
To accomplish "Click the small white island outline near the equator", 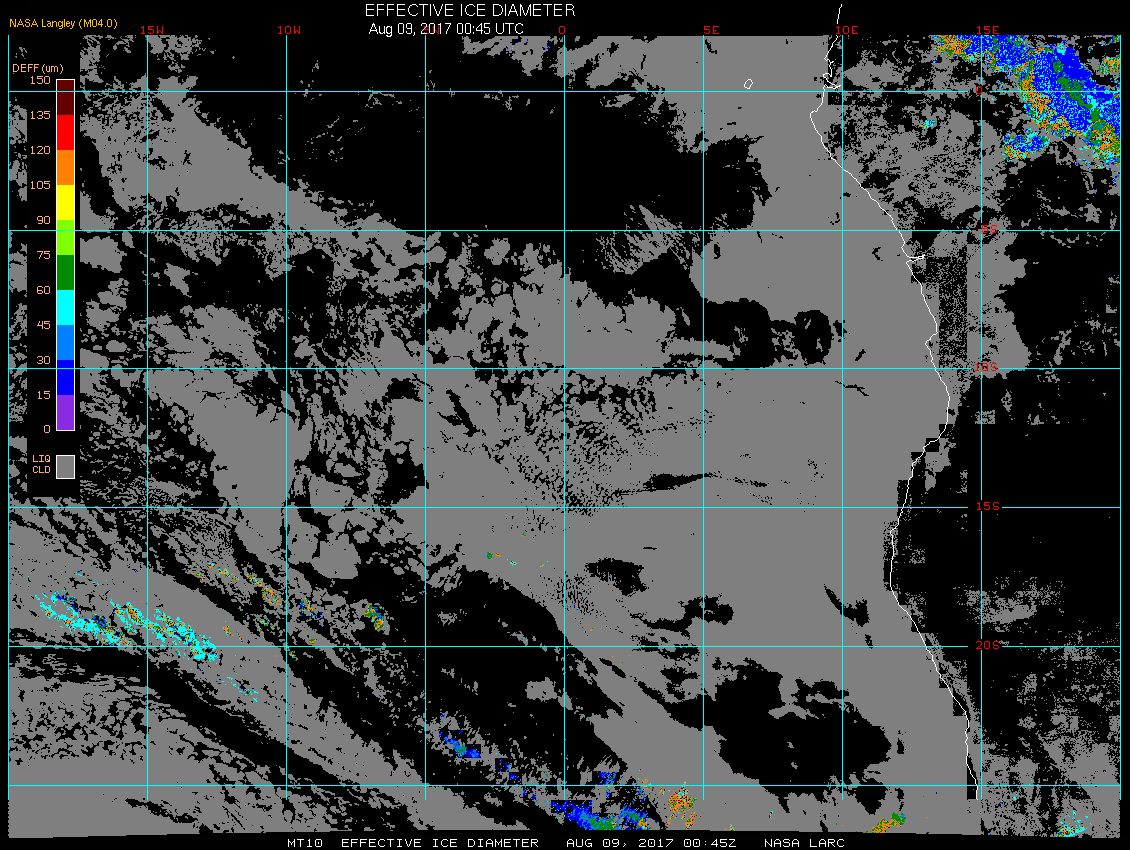I will click(748, 84).
